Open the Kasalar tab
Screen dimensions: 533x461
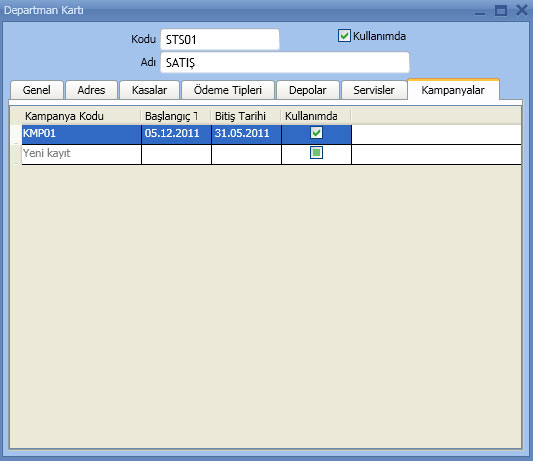click(x=149, y=90)
